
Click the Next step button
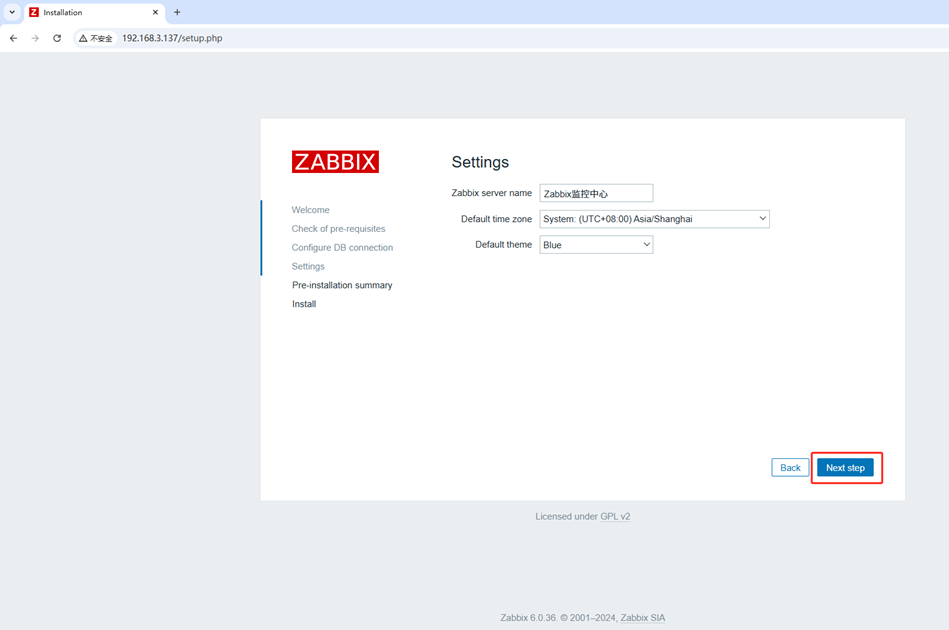(845, 467)
